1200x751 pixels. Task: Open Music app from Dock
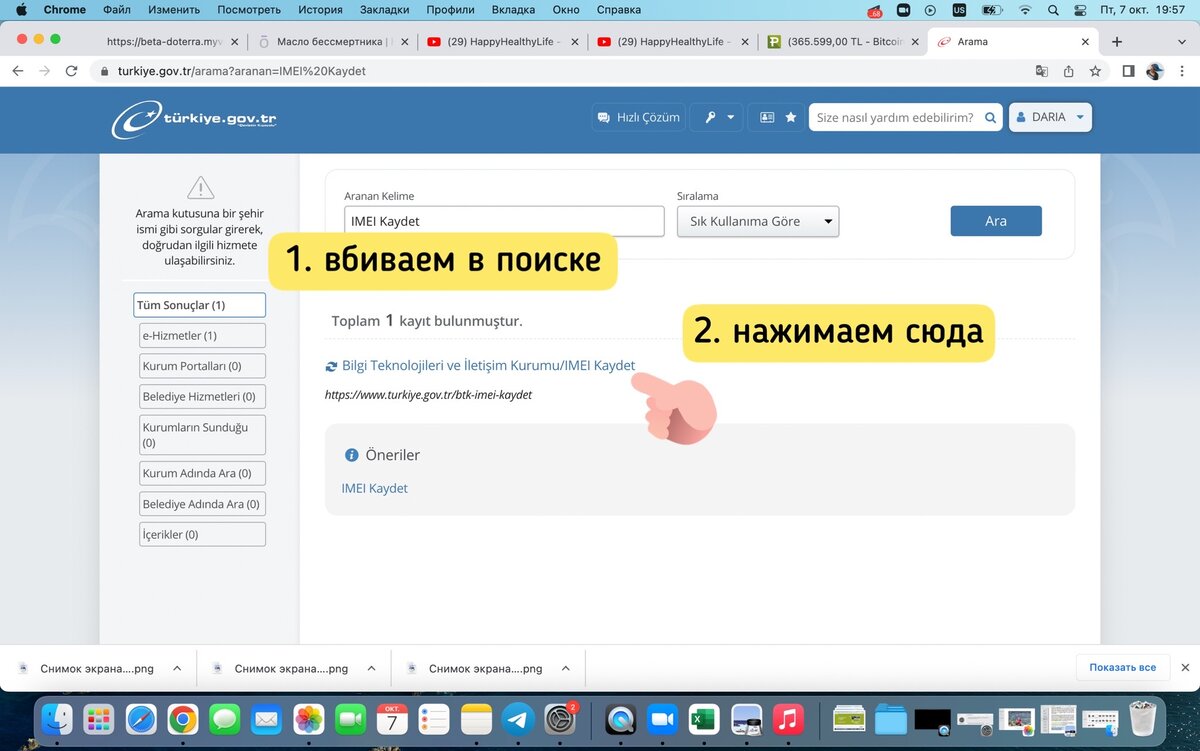coord(788,718)
